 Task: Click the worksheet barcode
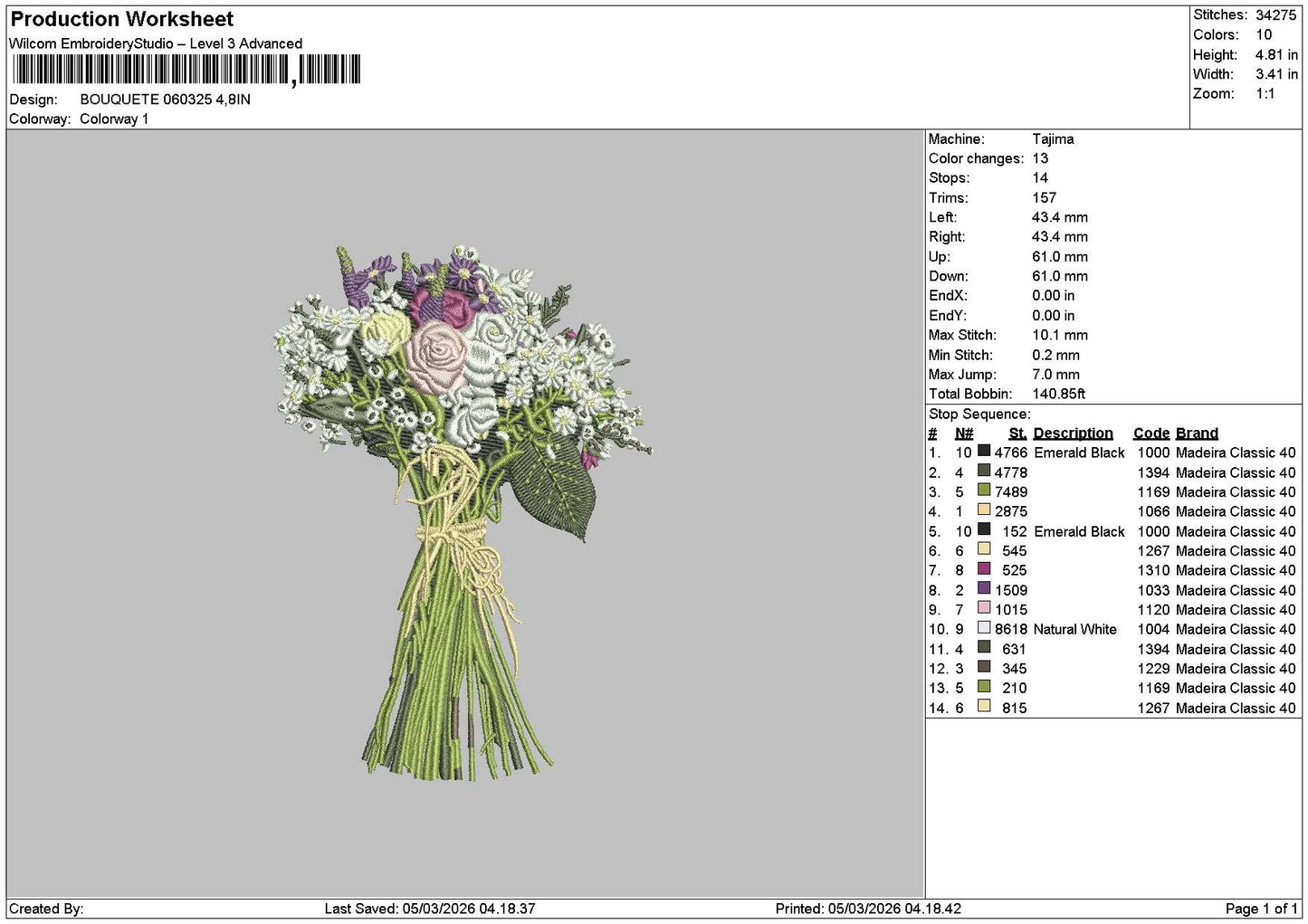(186, 70)
